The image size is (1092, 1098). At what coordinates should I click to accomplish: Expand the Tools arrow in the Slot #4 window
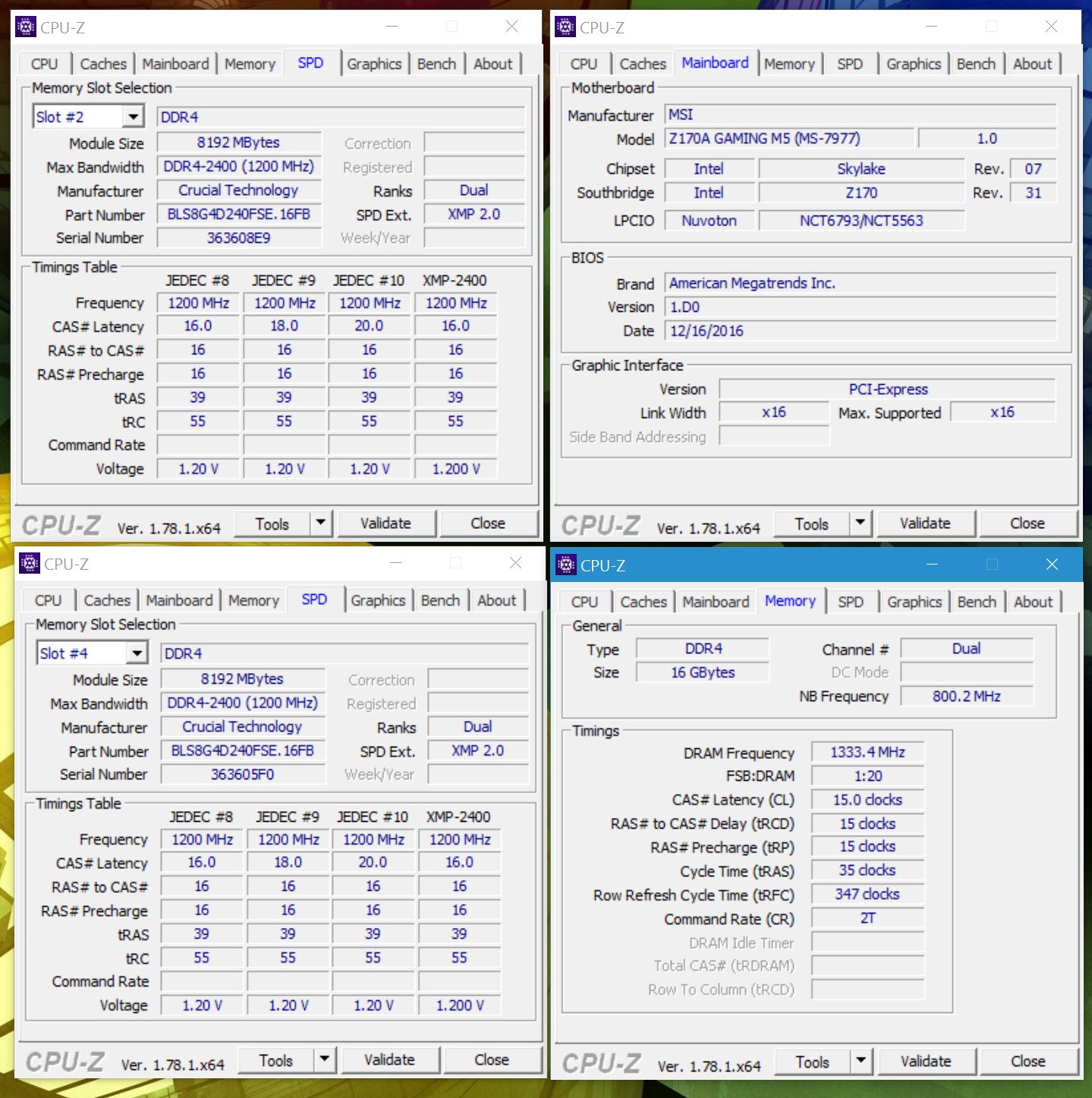(x=325, y=1059)
